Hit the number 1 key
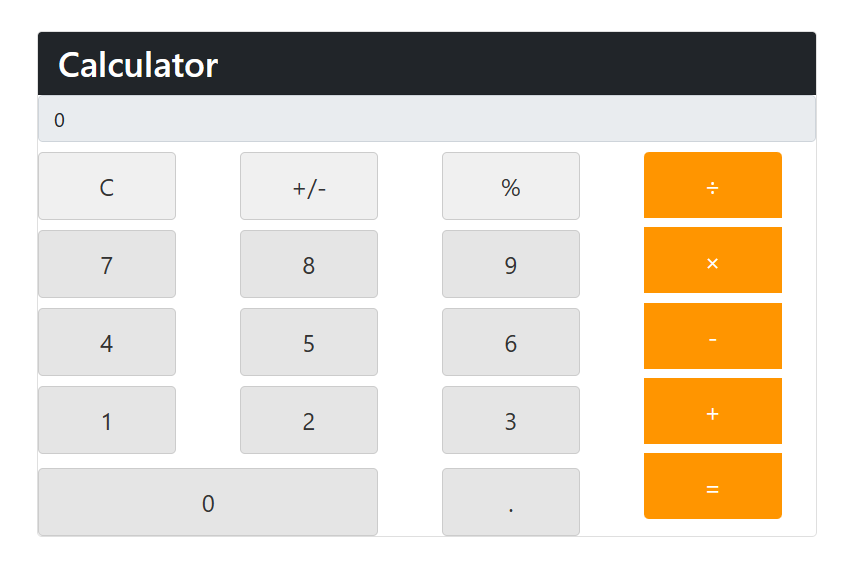This screenshot has height=567, width=846. pyautogui.click(x=107, y=420)
